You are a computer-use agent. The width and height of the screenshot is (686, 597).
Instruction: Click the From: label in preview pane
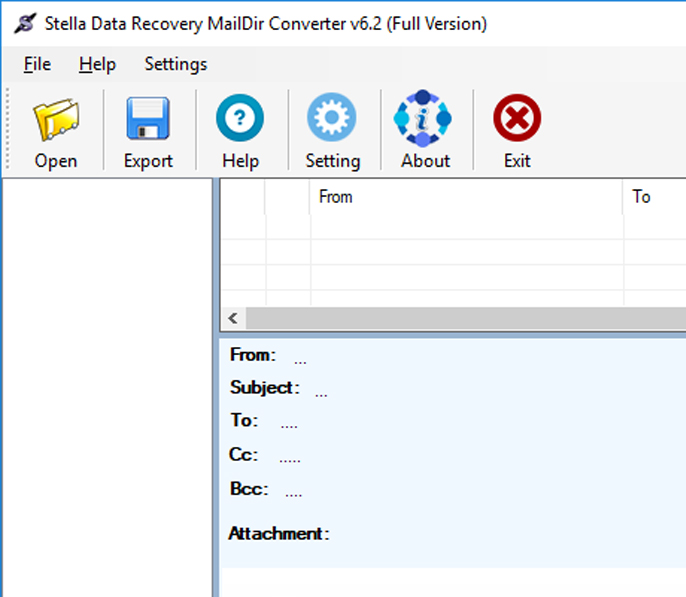point(253,355)
